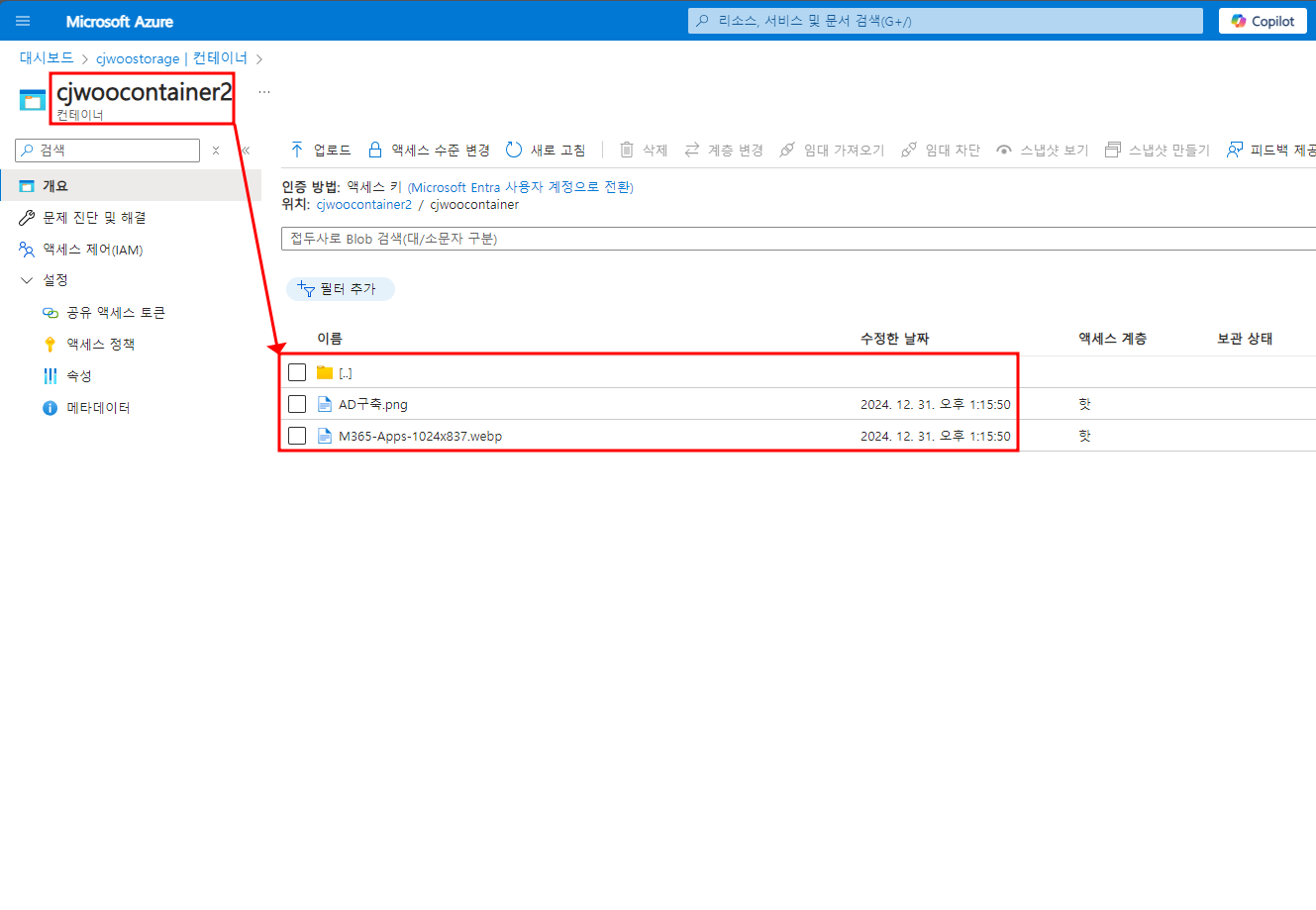Switch to Microsoft Entra 사용자 계정

click(521, 187)
